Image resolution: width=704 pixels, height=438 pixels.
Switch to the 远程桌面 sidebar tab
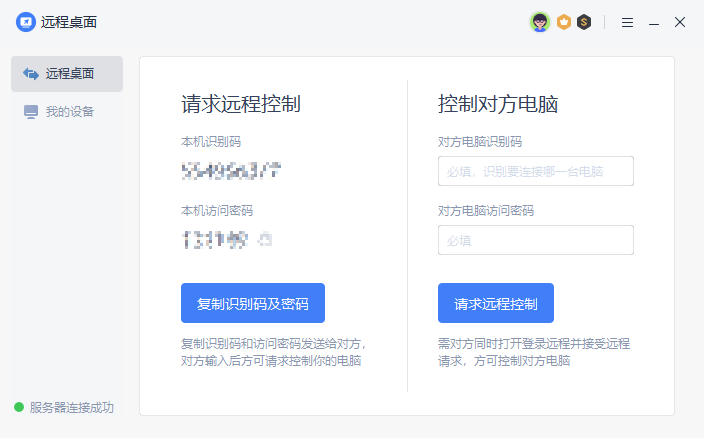coord(67,74)
